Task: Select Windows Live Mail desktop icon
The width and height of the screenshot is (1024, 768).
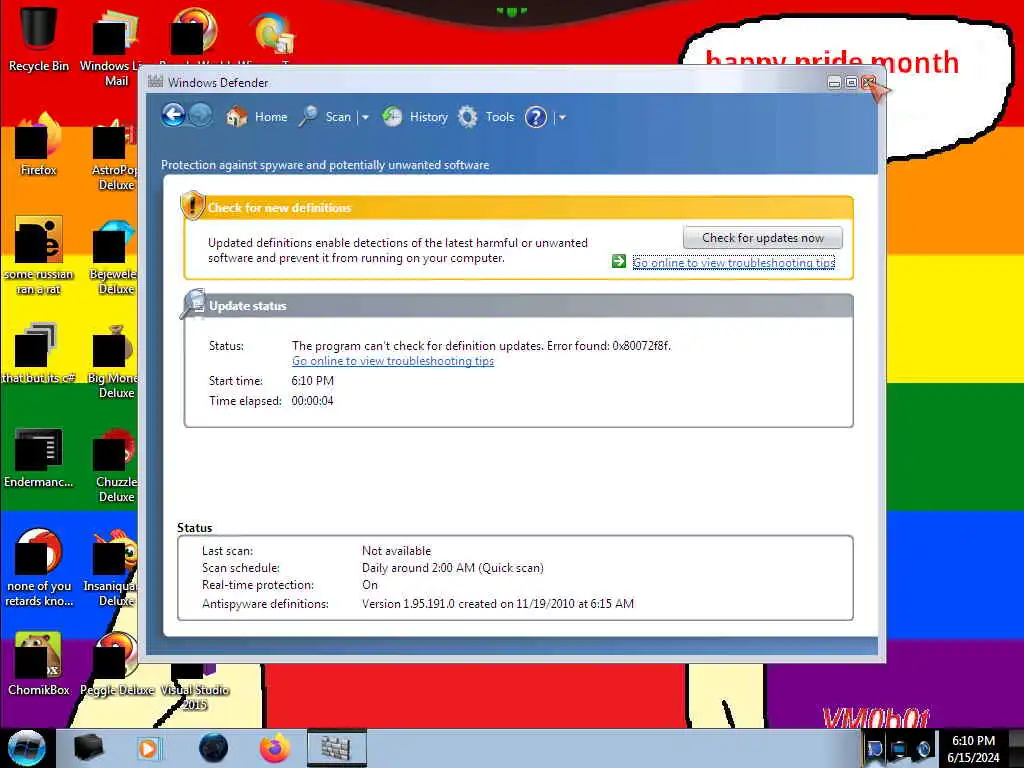Action: tap(115, 47)
